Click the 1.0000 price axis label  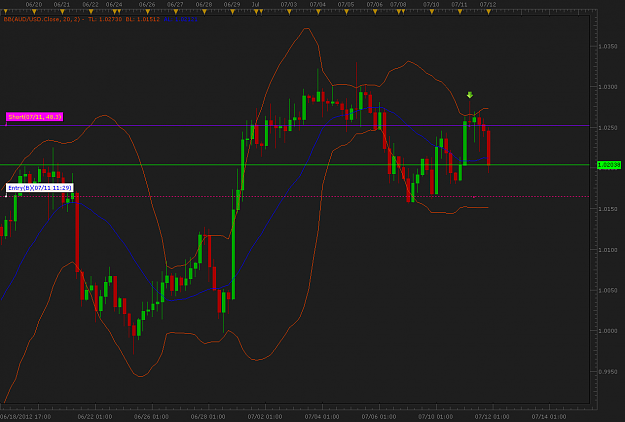[608, 331]
